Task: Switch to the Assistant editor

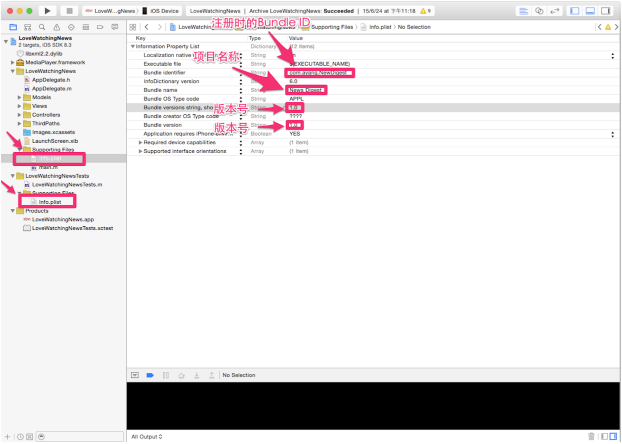Action: pos(539,11)
